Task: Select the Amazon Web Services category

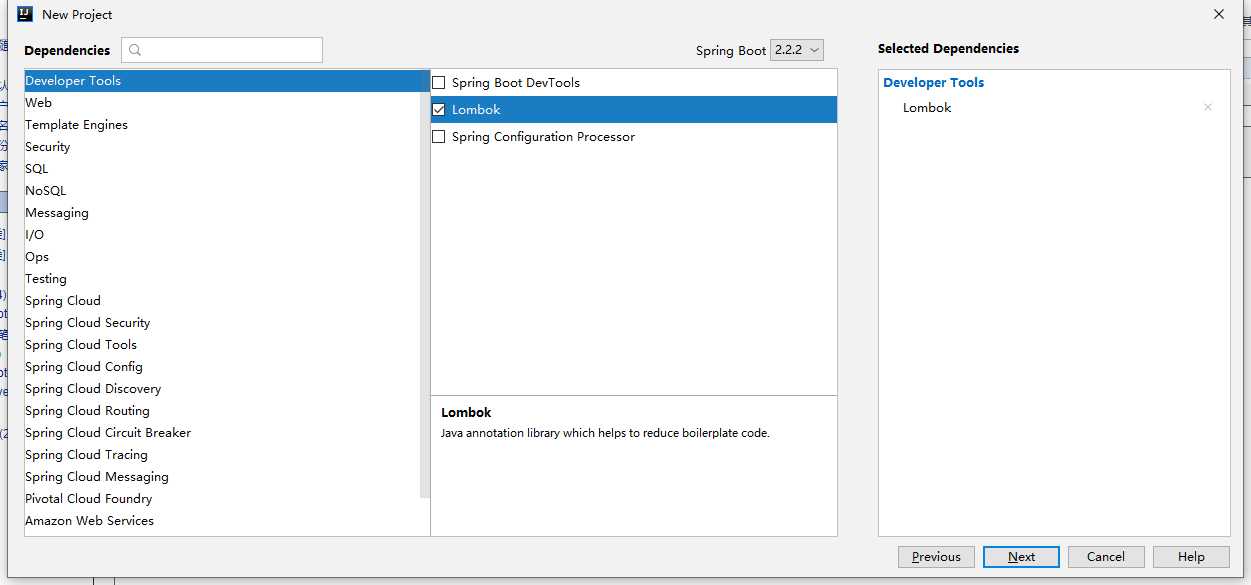Action: coord(223,521)
